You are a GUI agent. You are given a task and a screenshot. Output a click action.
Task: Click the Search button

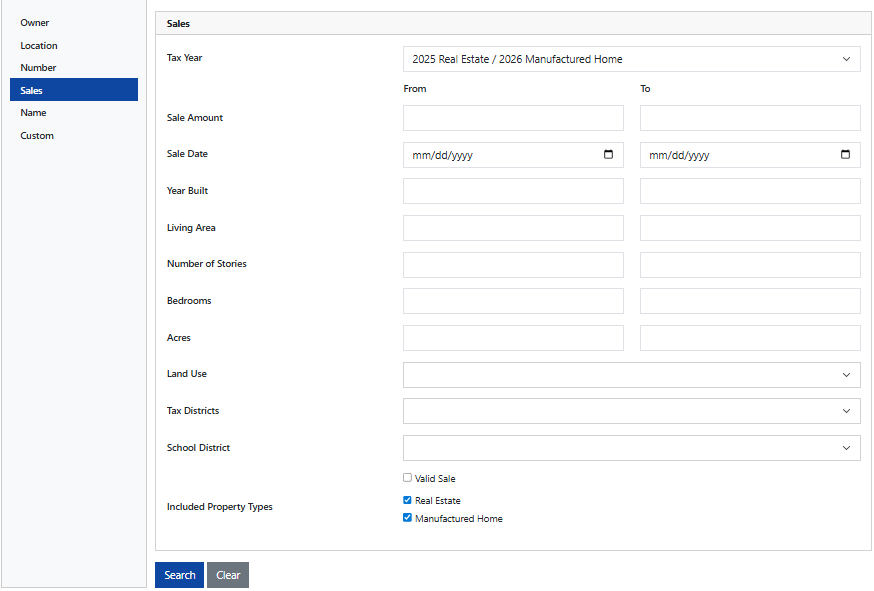(179, 575)
